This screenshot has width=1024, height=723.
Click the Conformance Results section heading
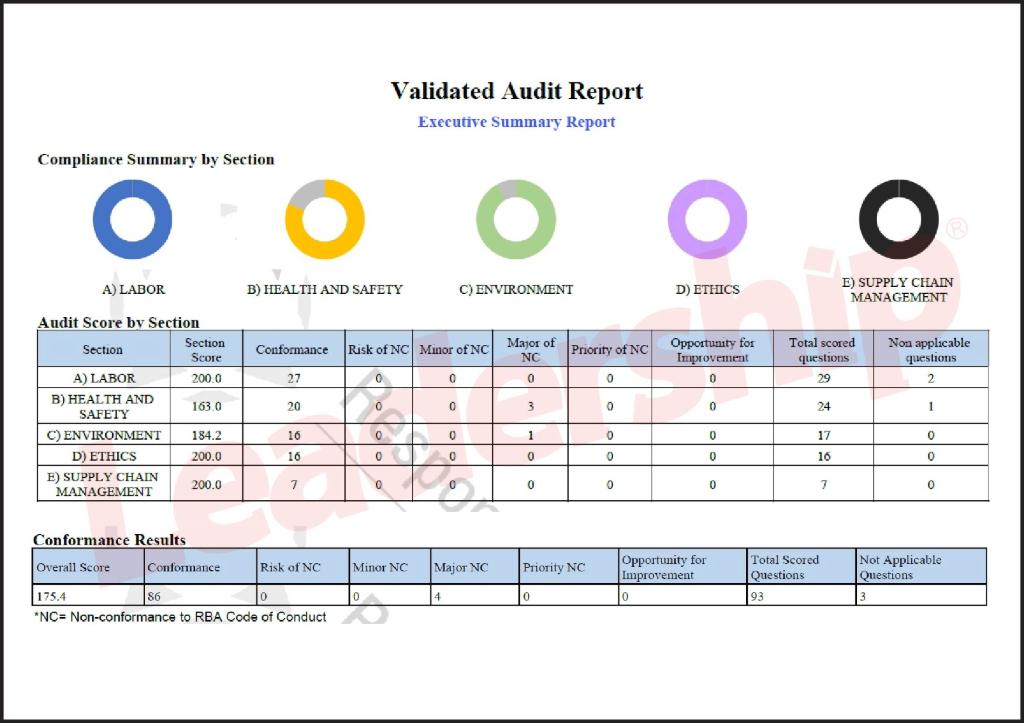tap(109, 540)
